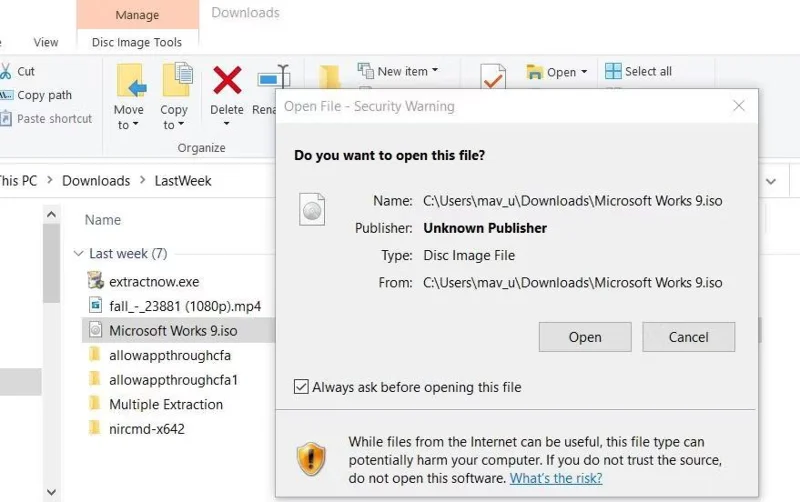The width and height of the screenshot is (800, 502).
Task: Expand the New item dropdown arrow
Action: tap(435, 70)
